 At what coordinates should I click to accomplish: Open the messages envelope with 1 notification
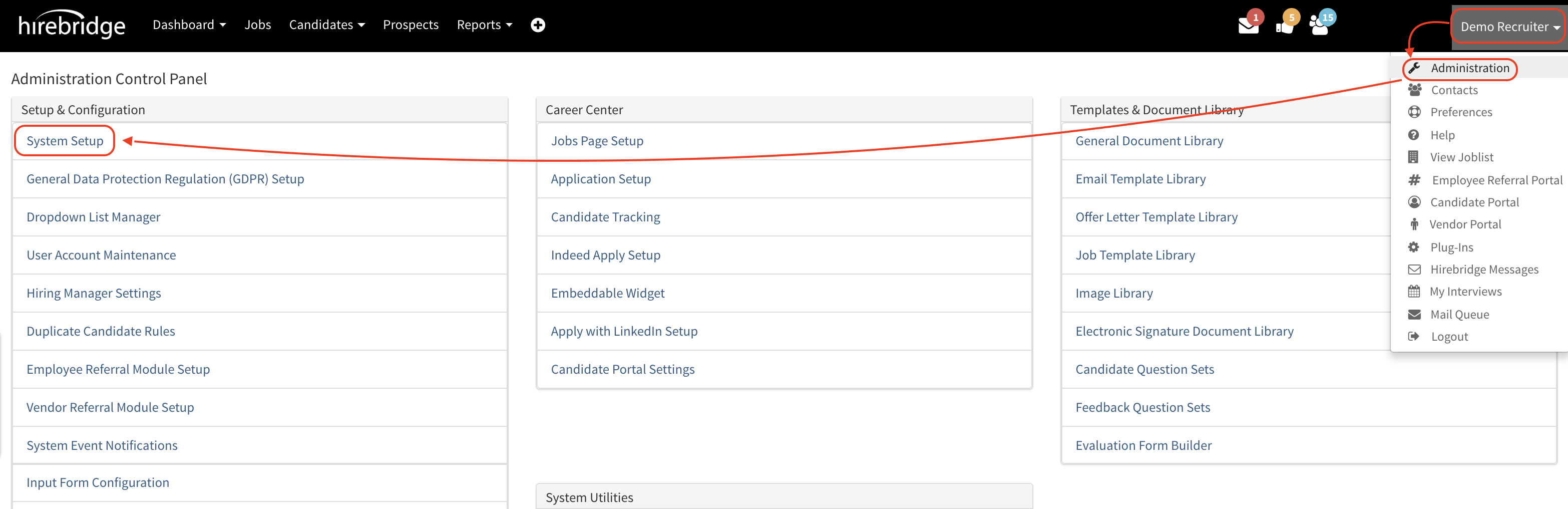1249,26
